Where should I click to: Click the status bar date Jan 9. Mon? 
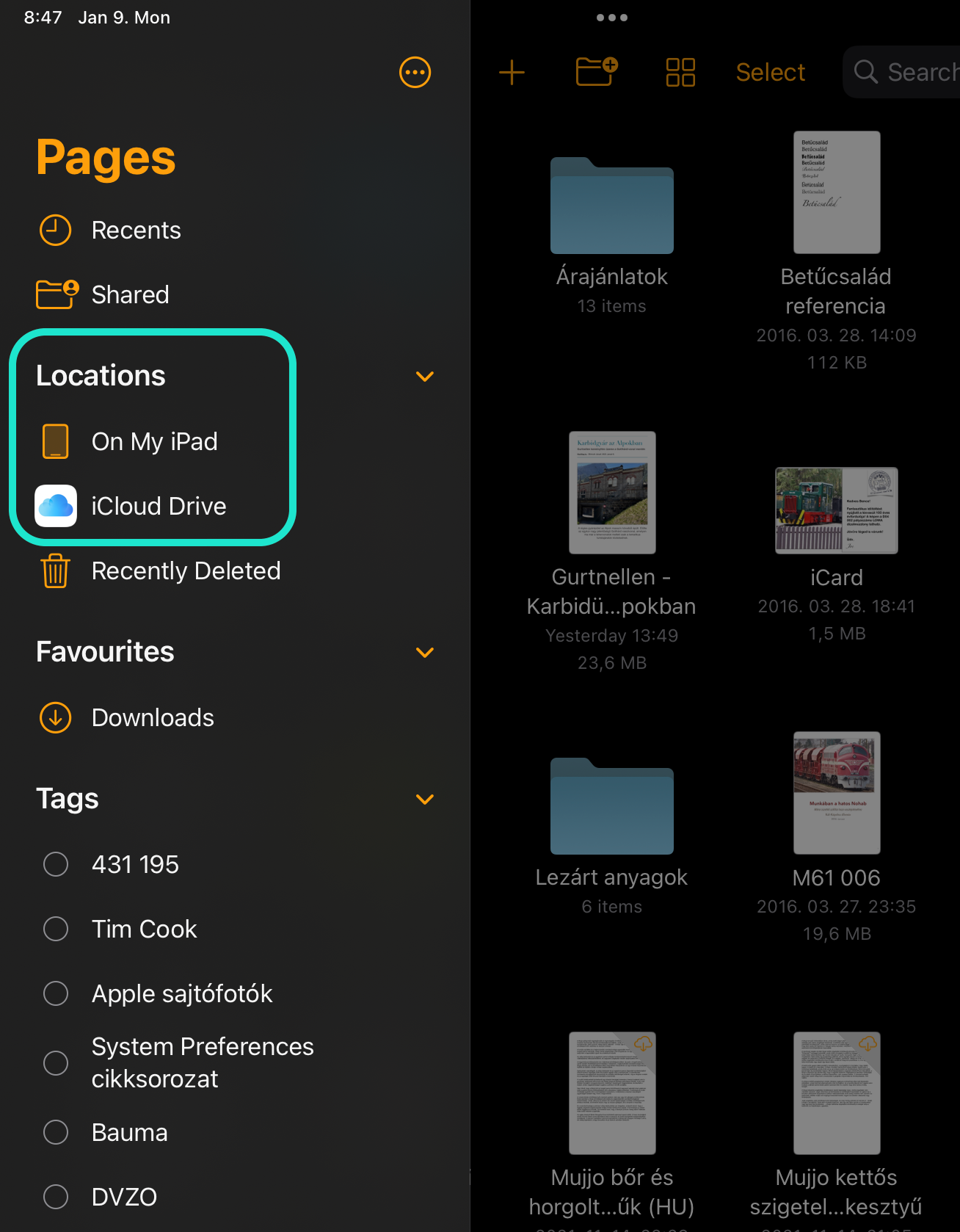(124, 18)
